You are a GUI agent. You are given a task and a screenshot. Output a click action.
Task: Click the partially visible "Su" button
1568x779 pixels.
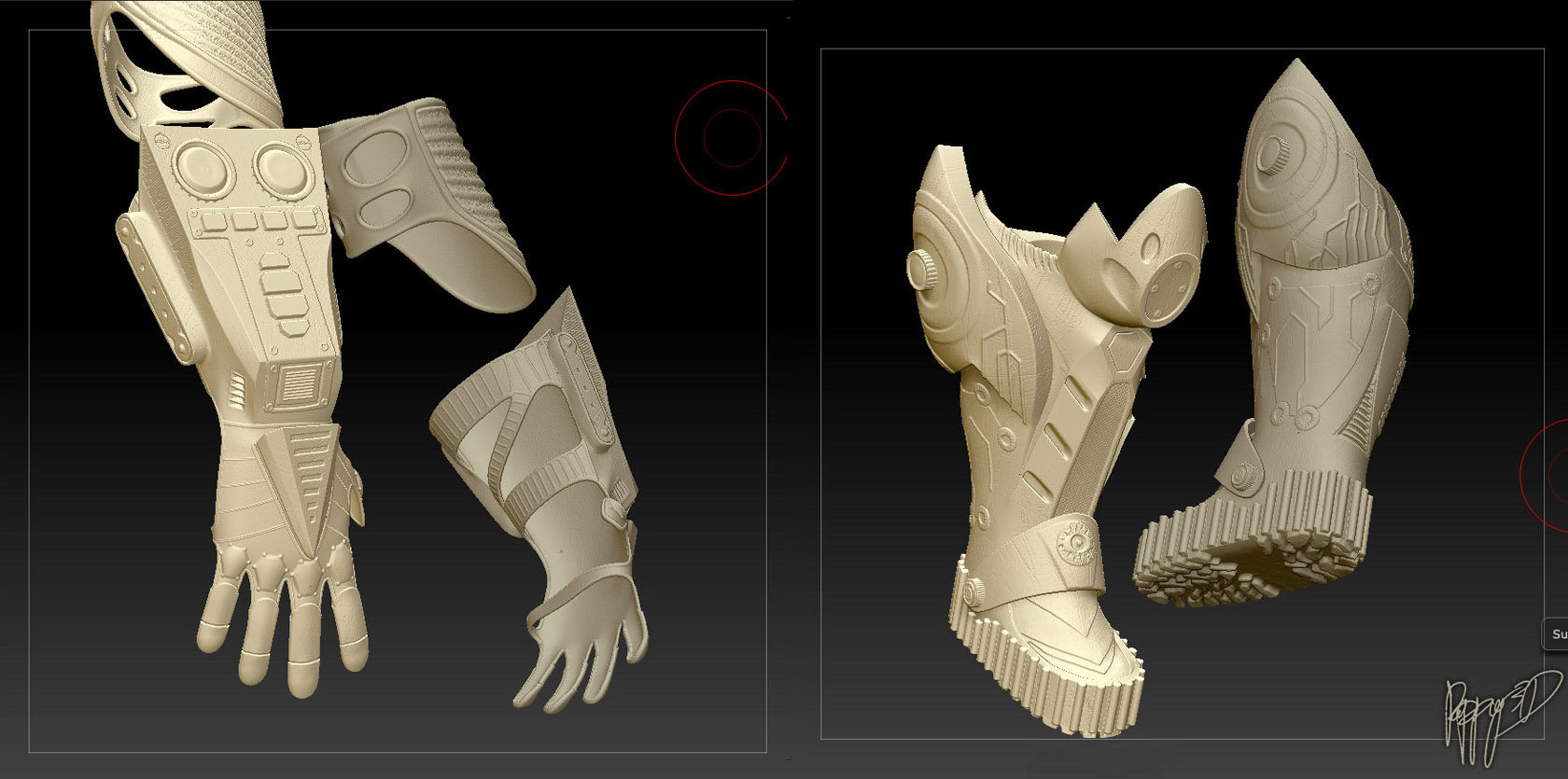coord(1555,633)
